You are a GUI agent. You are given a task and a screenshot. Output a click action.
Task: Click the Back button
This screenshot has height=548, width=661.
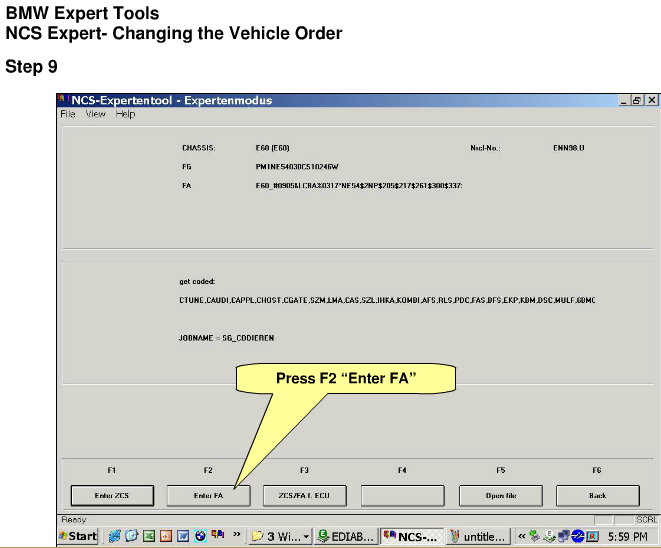tap(598, 496)
